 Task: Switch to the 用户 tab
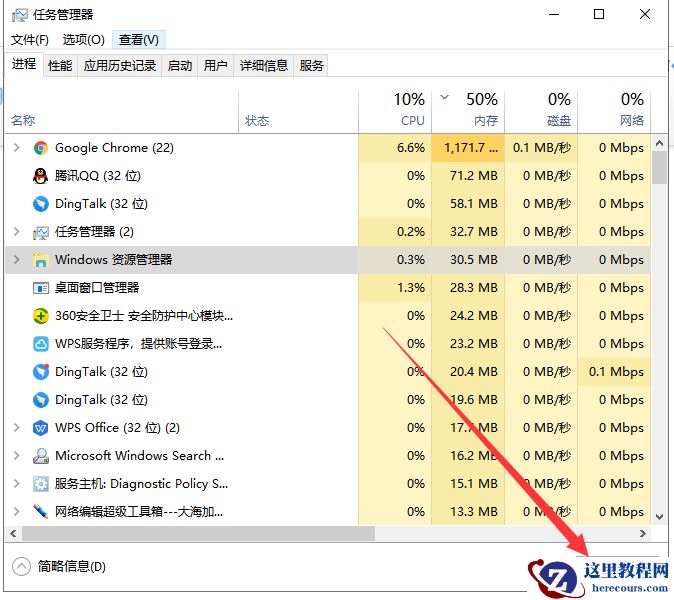215,66
